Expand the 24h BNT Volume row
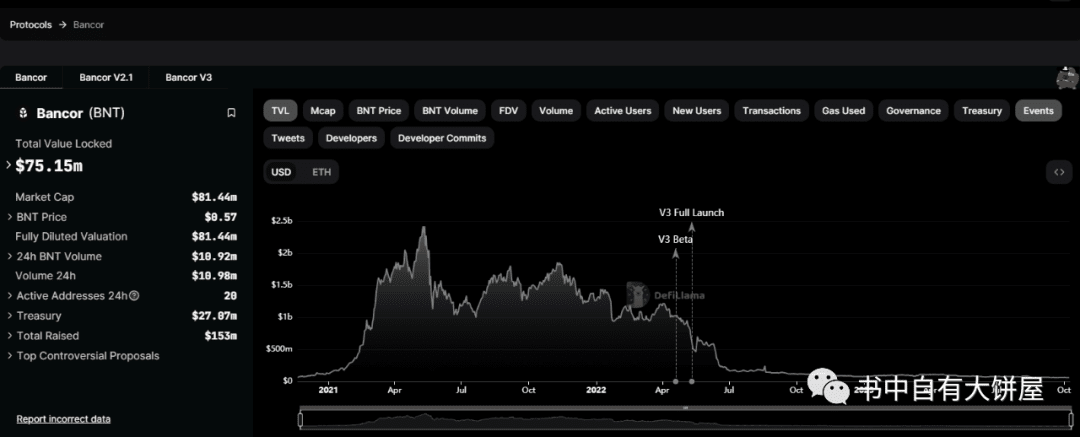Screen dimensions: 1080x437 10,256
